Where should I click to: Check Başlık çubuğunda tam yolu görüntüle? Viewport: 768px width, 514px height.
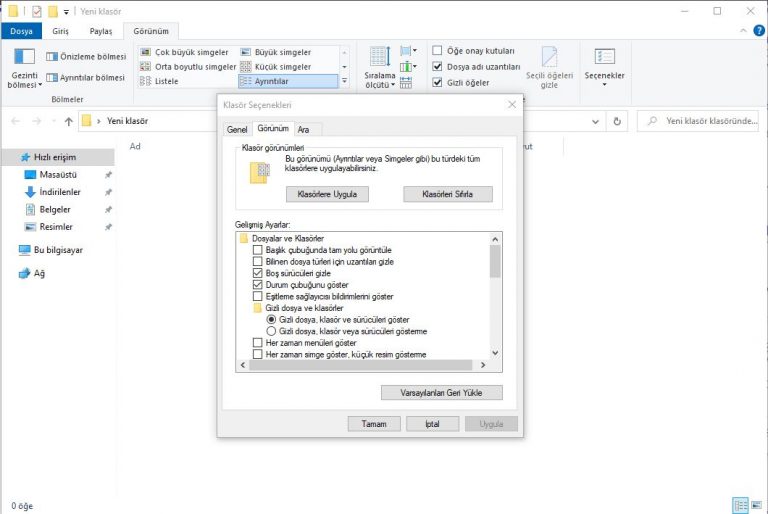pos(258,250)
